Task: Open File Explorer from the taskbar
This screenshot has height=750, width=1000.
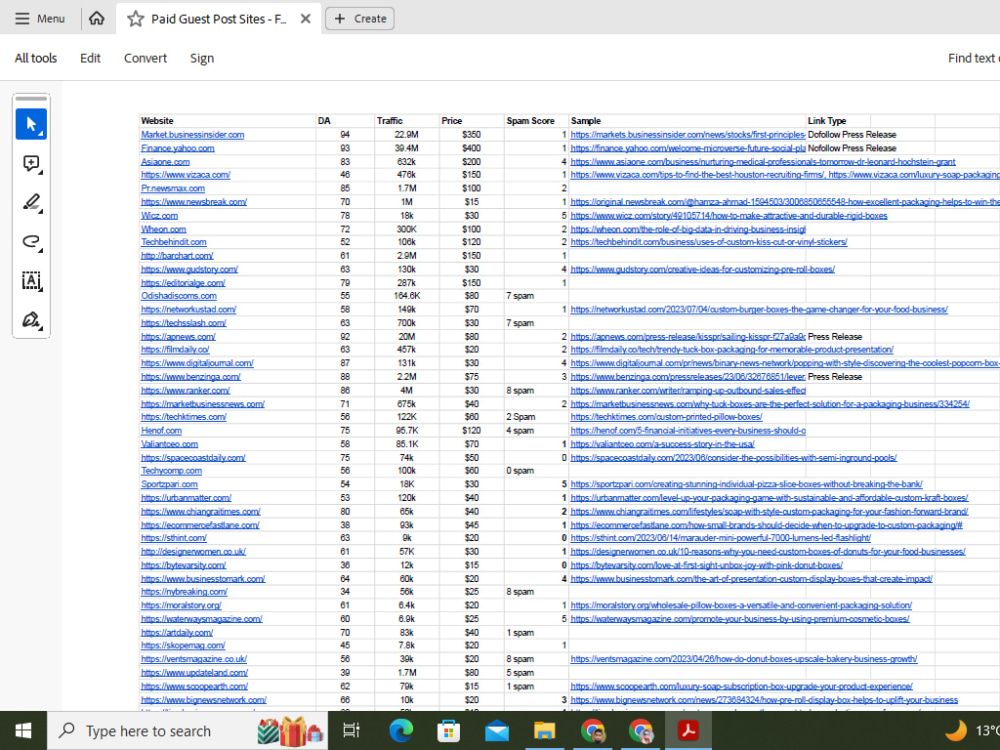Action: 545,731
